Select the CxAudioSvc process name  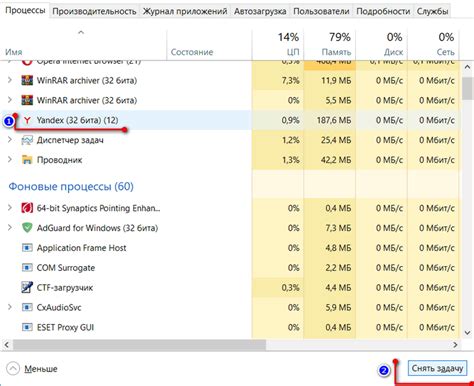(59, 307)
